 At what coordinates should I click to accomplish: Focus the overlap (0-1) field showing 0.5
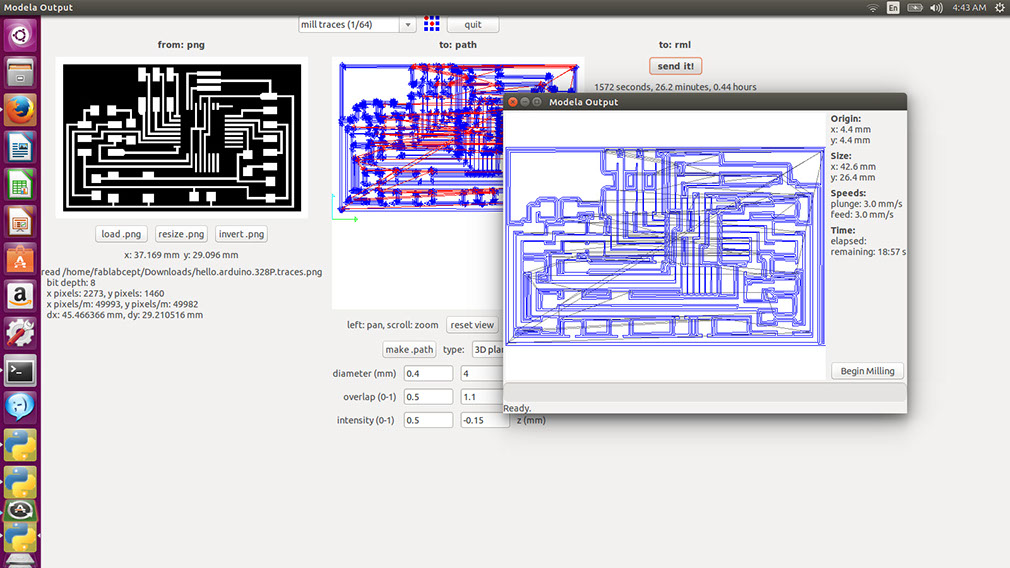(428, 397)
